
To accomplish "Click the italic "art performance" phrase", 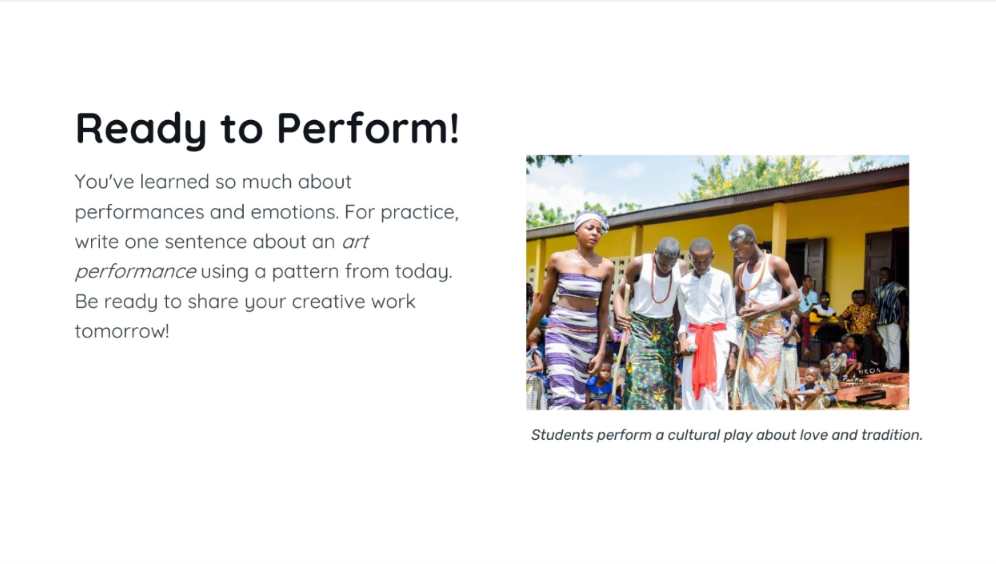I will point(135,271).
